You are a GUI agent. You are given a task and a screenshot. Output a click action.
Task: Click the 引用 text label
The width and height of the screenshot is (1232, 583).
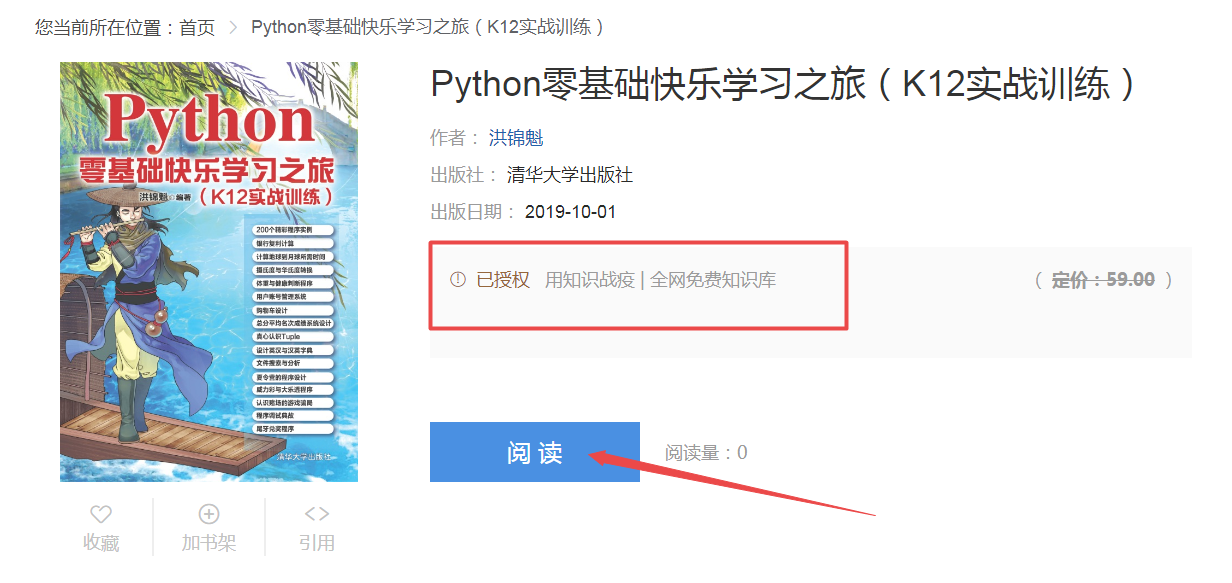coord(317,543)
